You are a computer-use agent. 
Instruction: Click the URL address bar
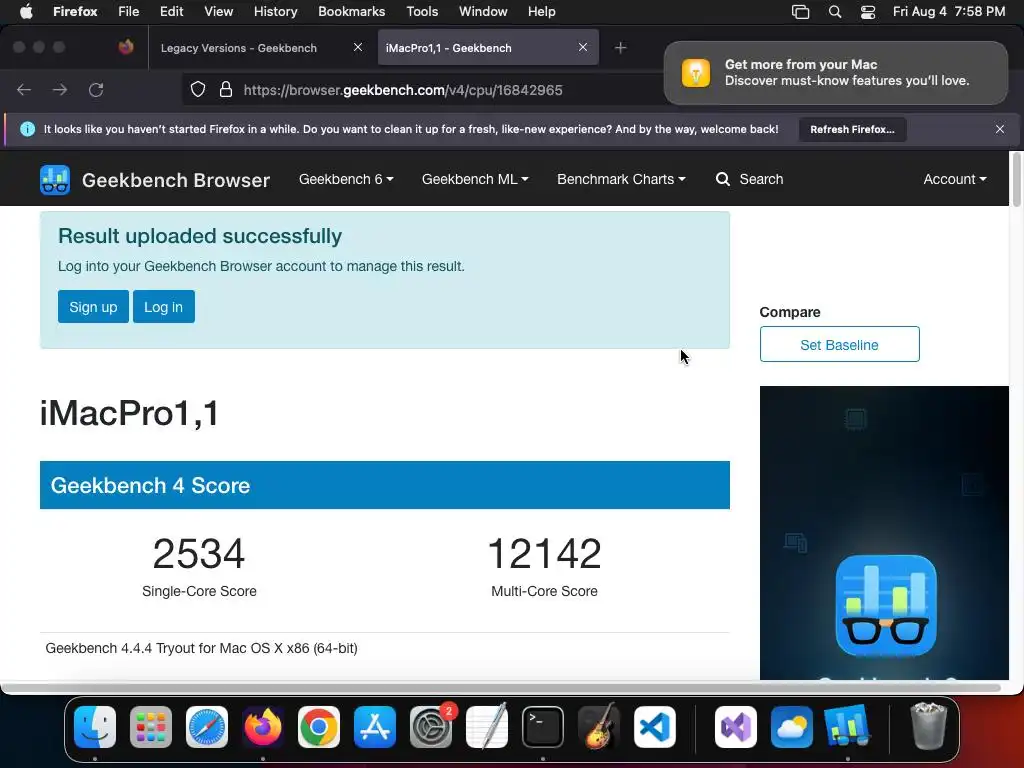tap(403, 90)
